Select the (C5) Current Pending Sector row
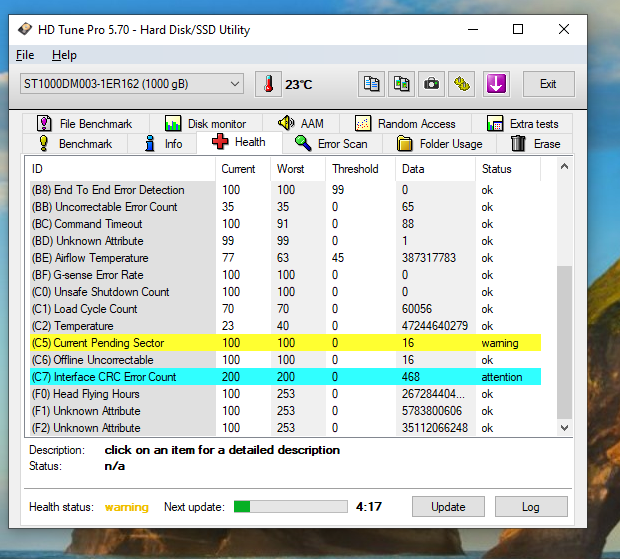Screen dimensions: 620x559 (285, 343)
